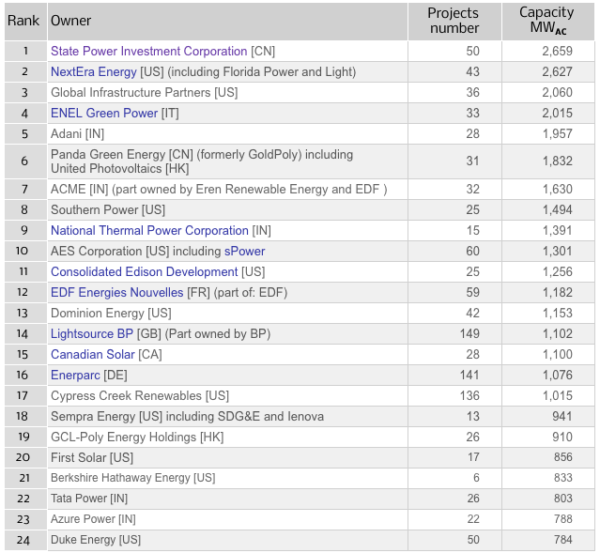Follow the Canadian Solar link
Image resolution: width=600 pixels, height=553 pixels.
point(93,355)
